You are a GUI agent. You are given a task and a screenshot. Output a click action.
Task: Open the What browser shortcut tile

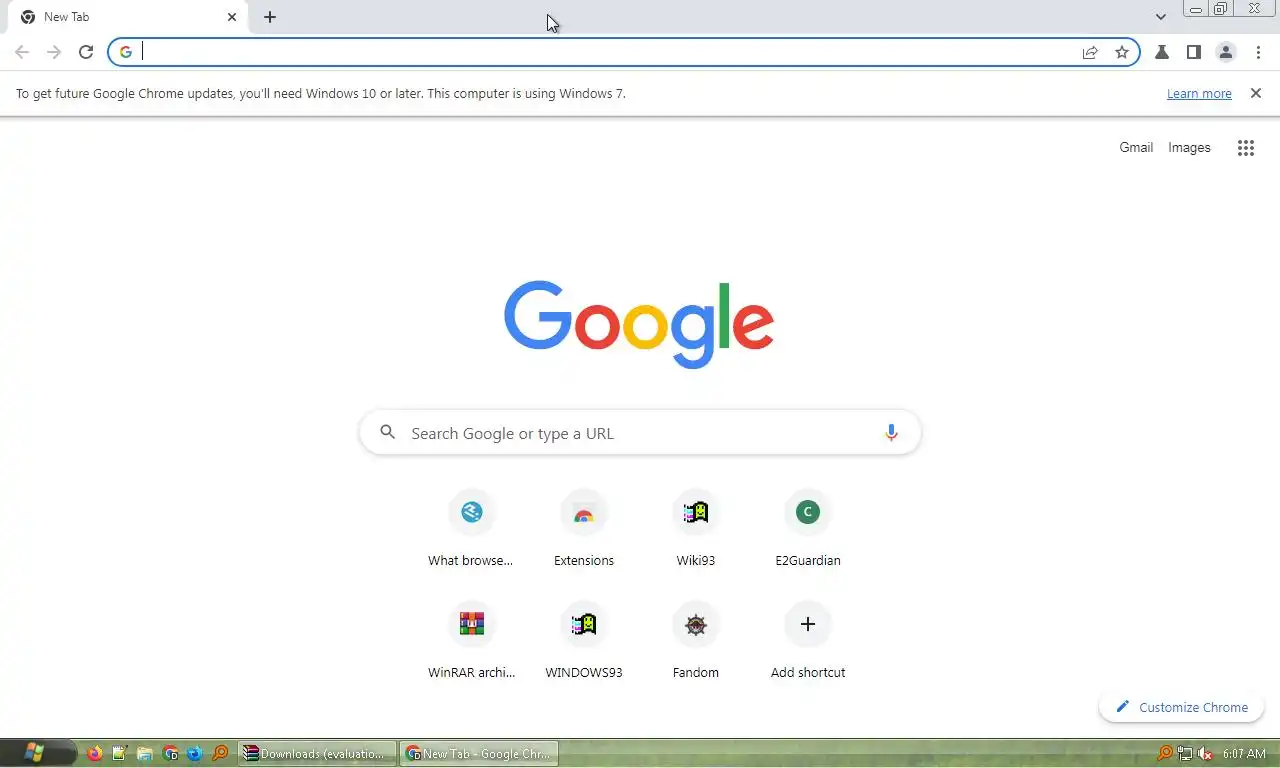tap(471, 528)
